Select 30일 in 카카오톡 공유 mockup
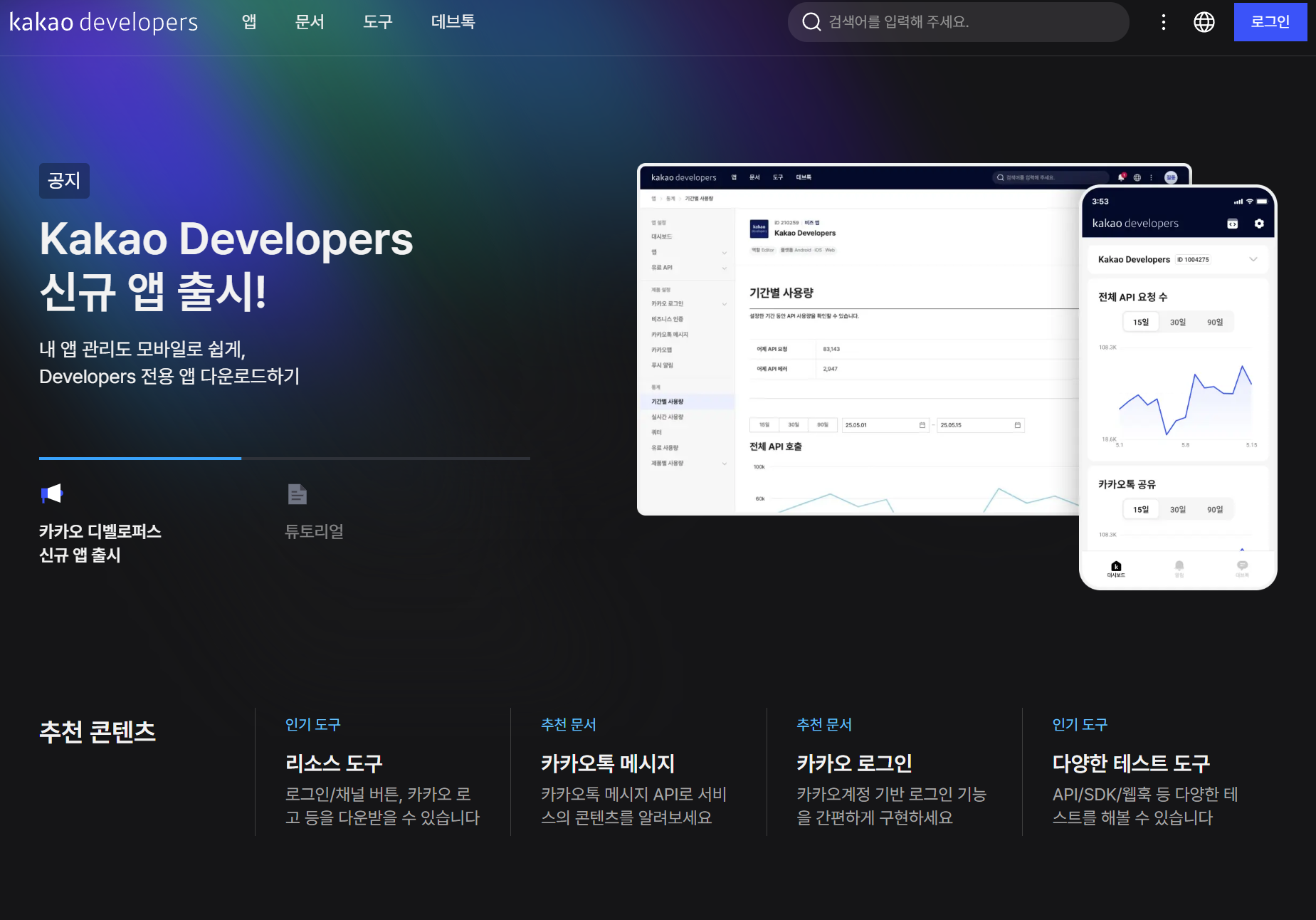This screenshot has width=1316, height=920. [1178, 510]
